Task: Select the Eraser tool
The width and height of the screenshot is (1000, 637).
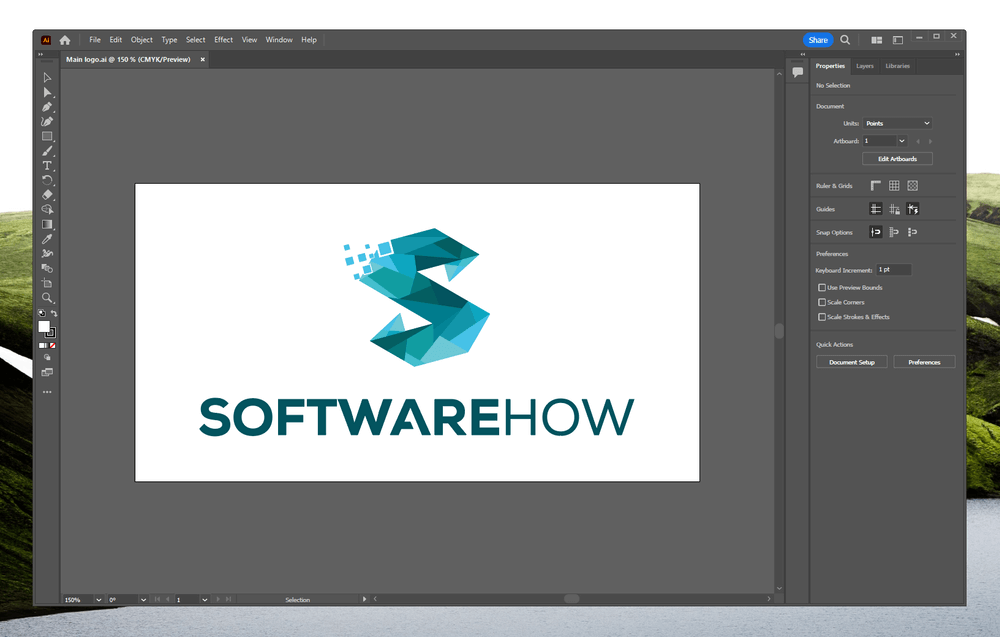Action: click(47, 195)
